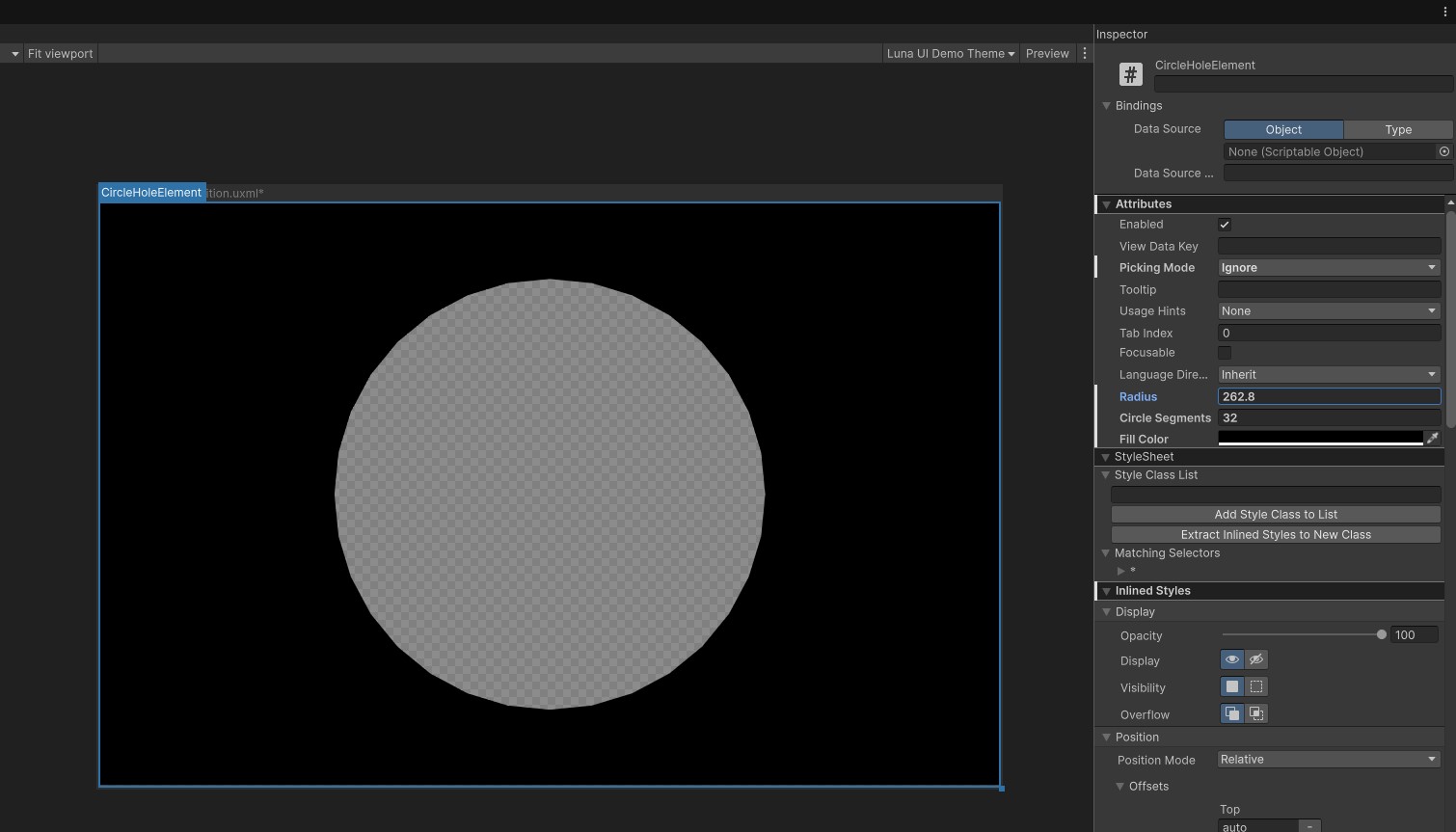Set Overflow to hidden with dashed overlap icon
The width and height of the screenshot is (1456, 832).
click(1255, 713)
